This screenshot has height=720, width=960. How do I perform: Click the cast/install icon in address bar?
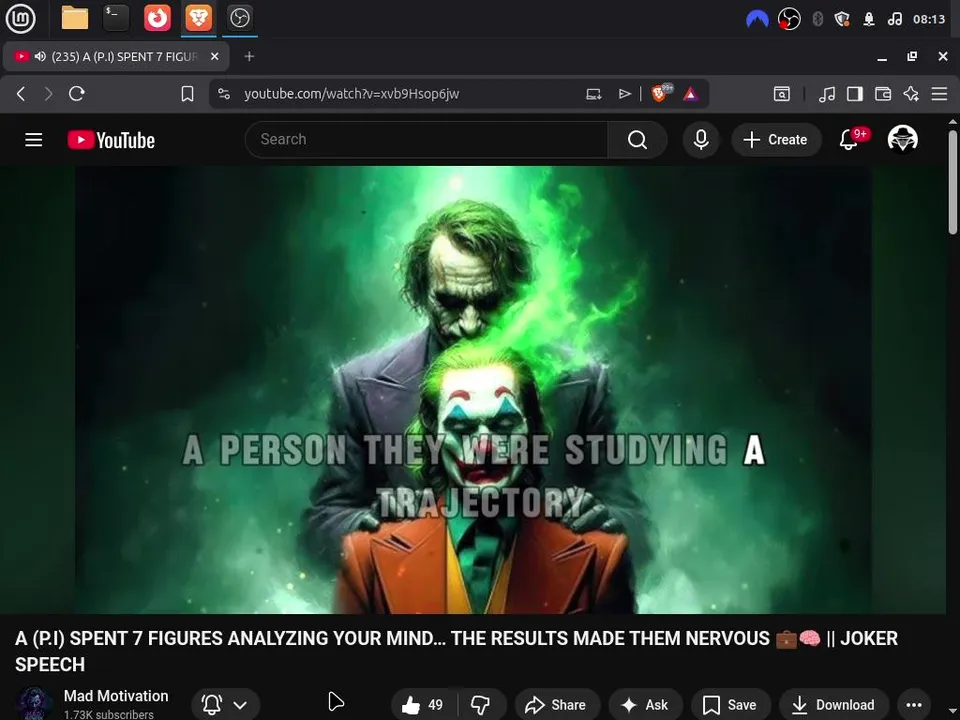coord(593,94)
